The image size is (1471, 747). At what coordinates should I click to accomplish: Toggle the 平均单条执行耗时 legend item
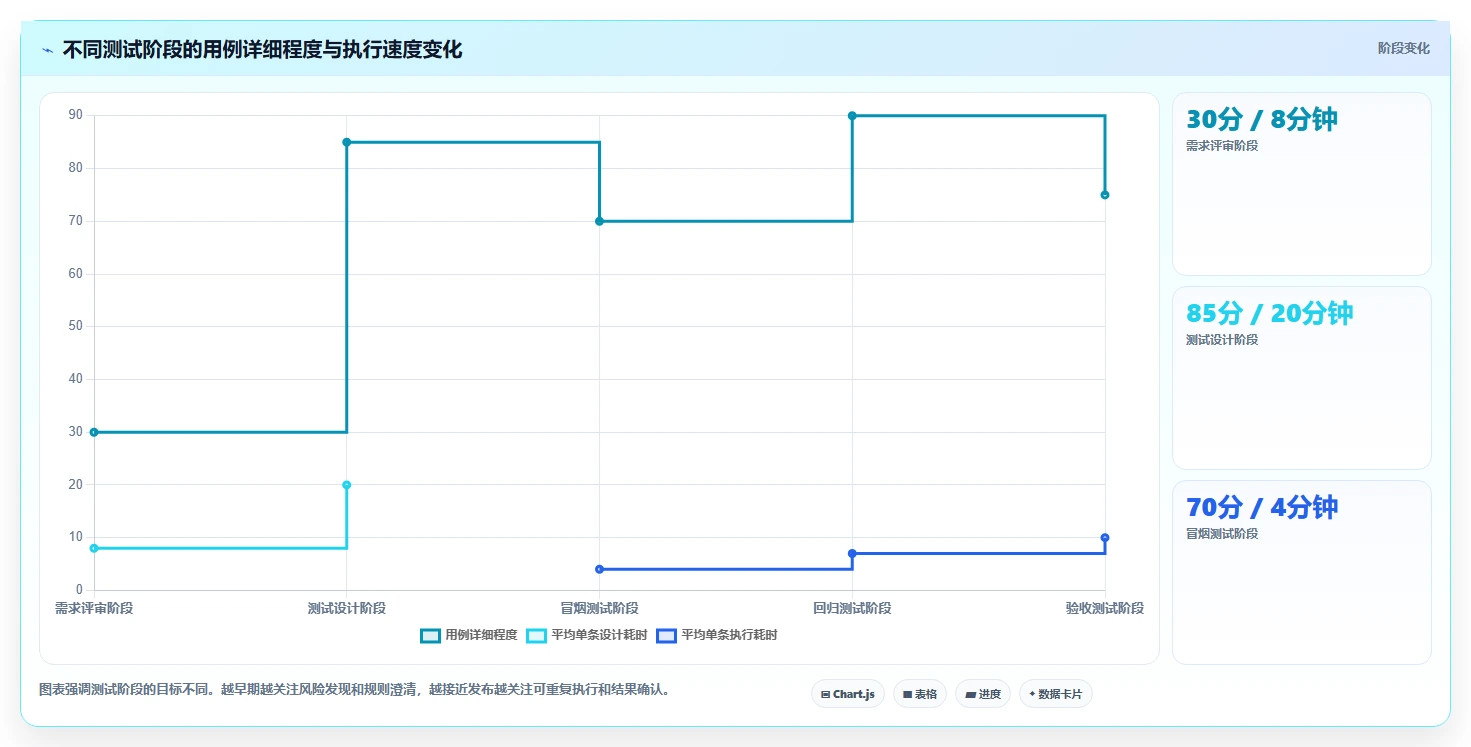(716, 635)
